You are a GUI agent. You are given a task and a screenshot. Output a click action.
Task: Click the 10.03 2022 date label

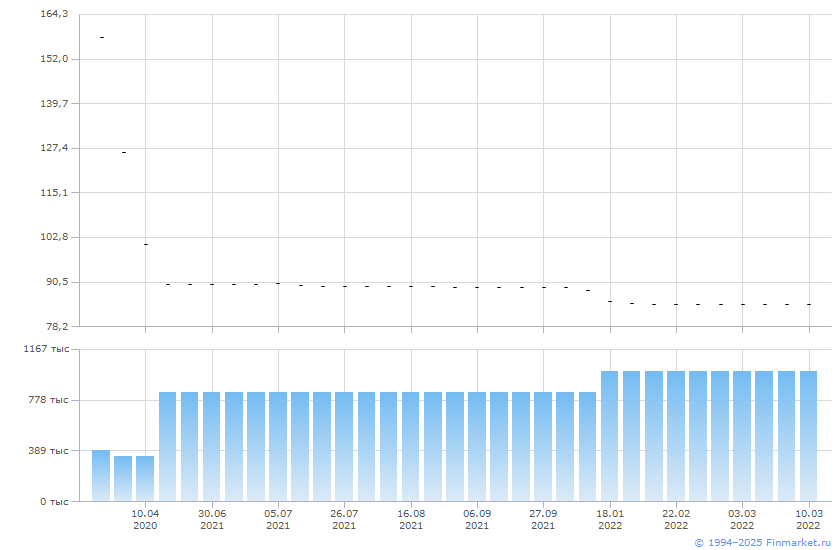[x=808, y=519]
